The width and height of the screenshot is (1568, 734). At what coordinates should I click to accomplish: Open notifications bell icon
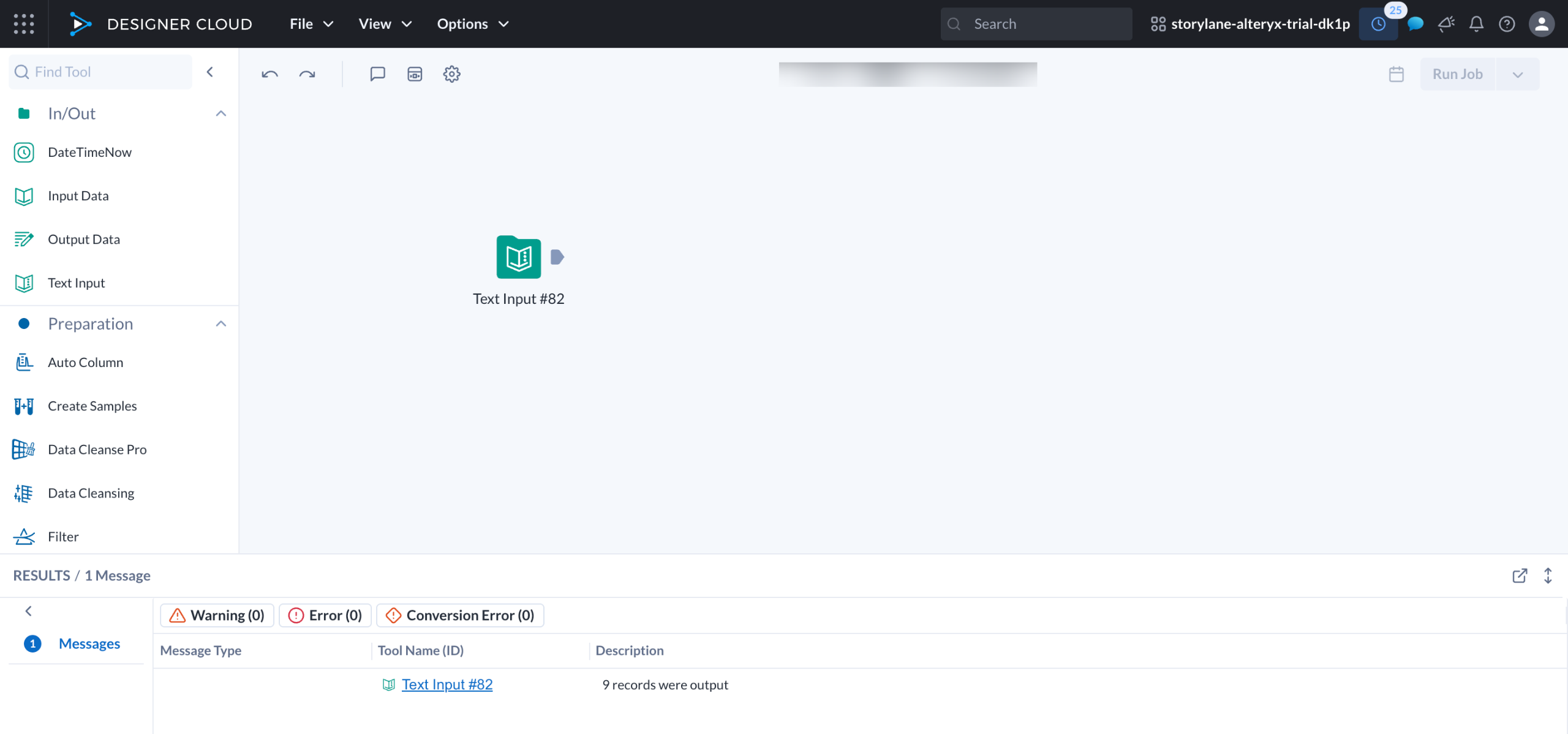(x=1476, y=24)
